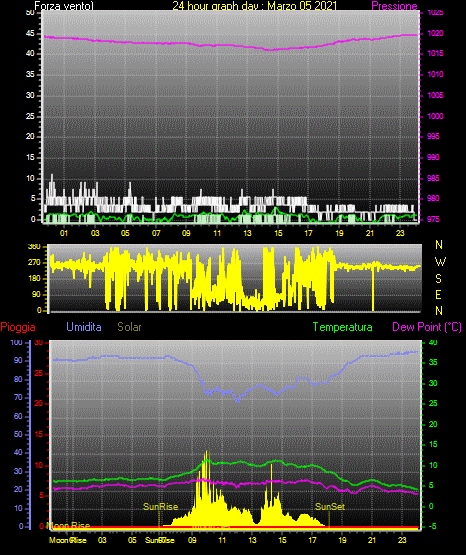The width and height of the screenshot is (466, 555).
Task: Click the 'SunSet' marker label in the lower chart
Action: pos(330,507)
